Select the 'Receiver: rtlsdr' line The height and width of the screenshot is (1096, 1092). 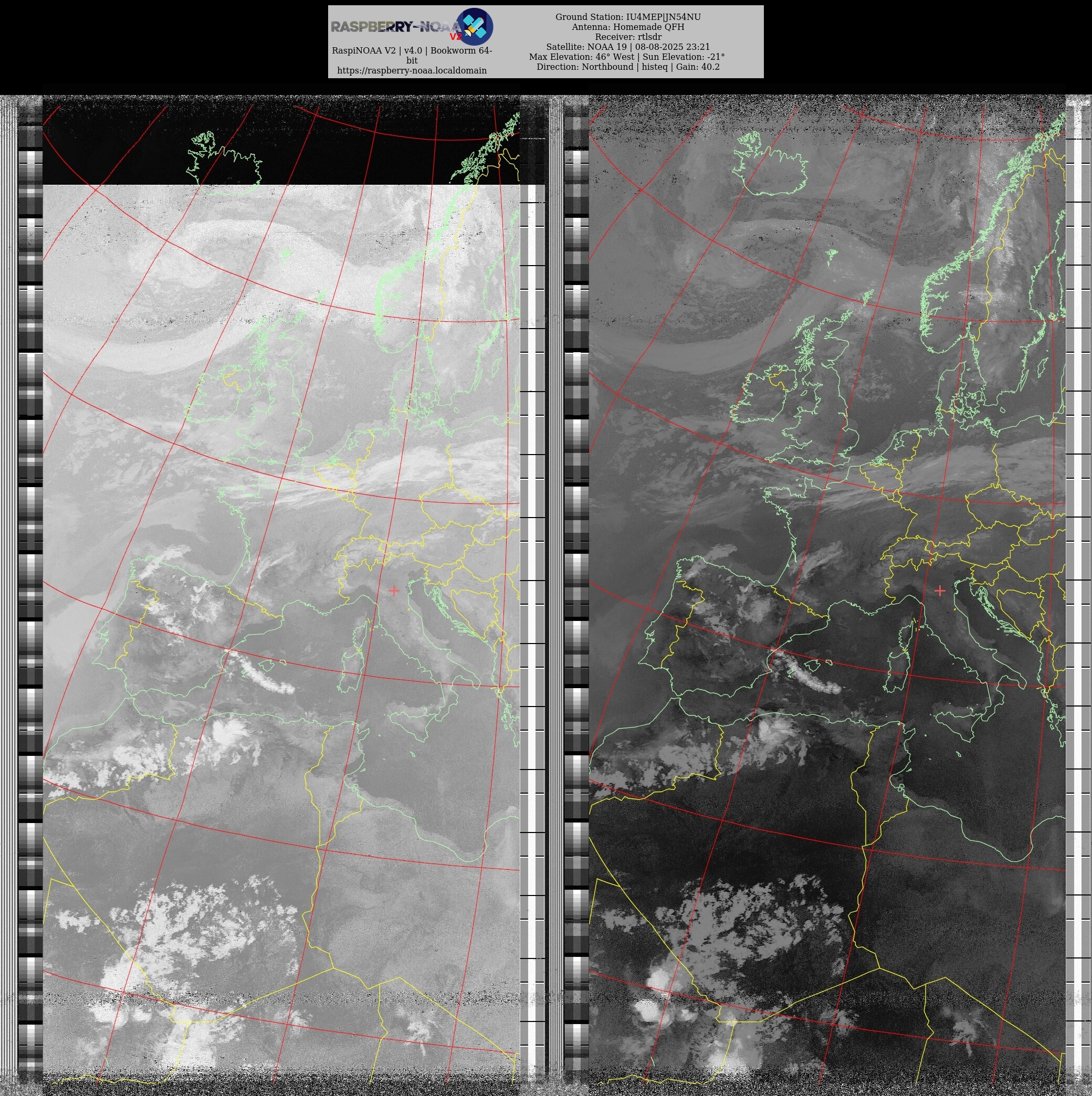(628, 37)
